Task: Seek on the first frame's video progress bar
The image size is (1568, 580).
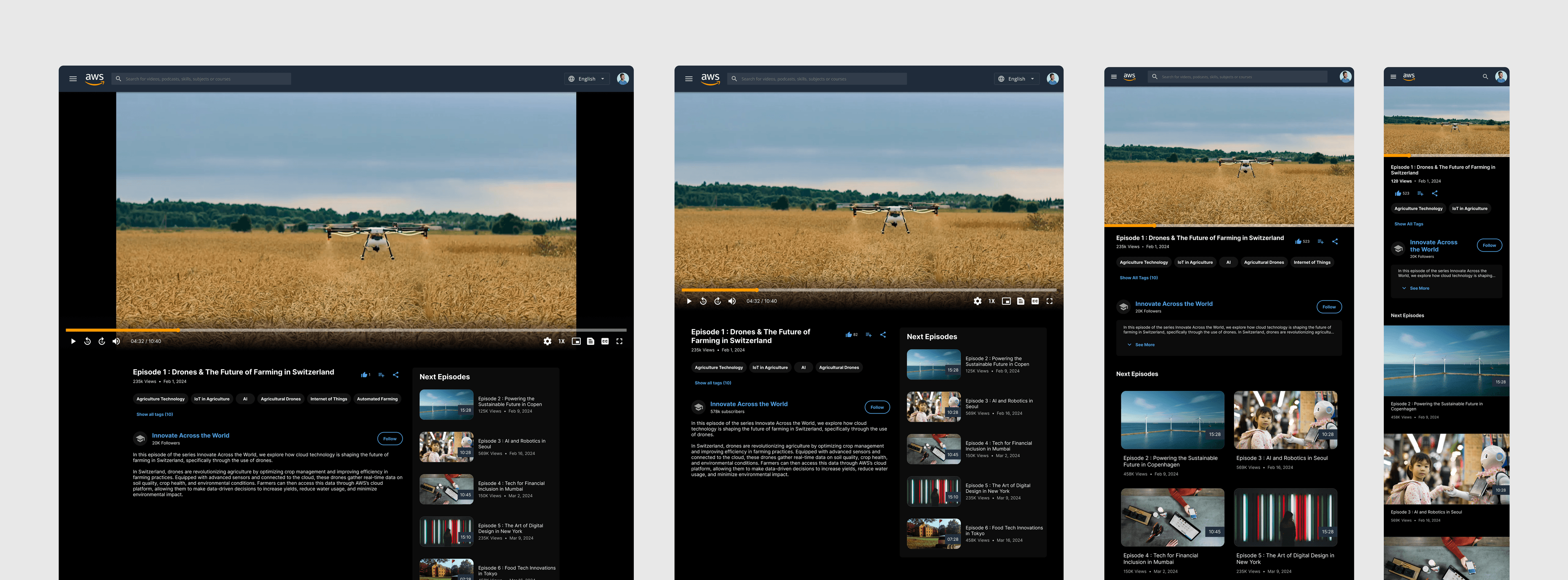Action: pyautogui.click(x=346, y=330)
